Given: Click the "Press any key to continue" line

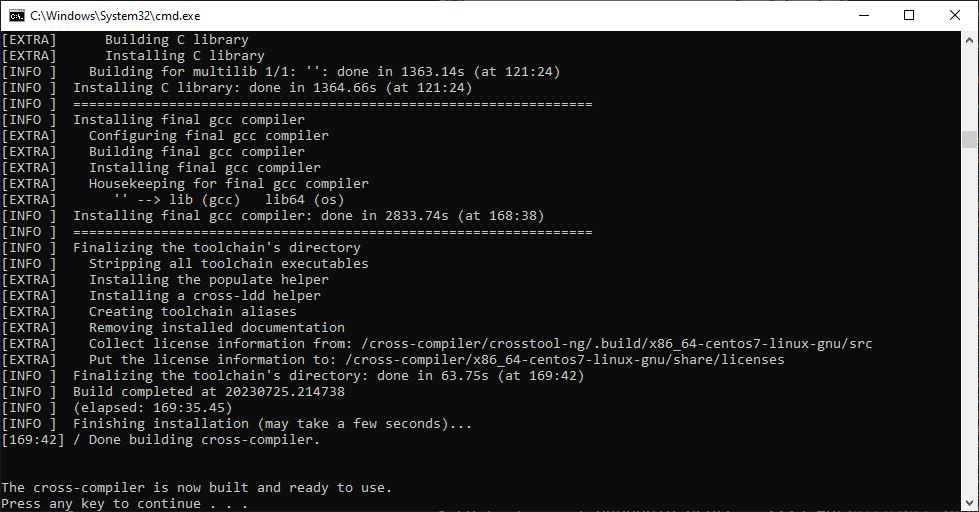Looking at the screenshot, I should [125, 503].
